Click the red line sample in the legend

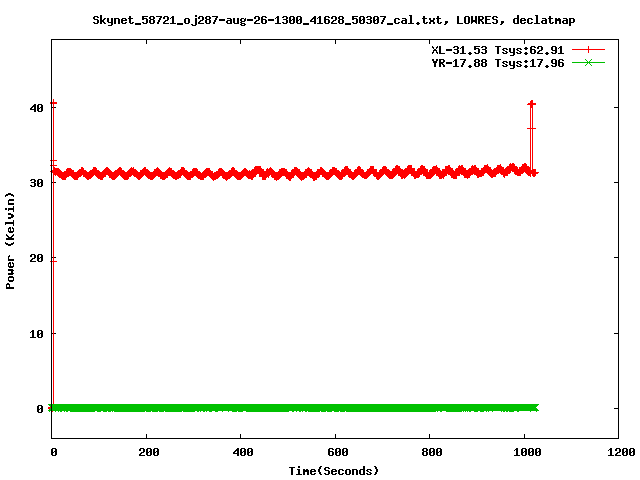point(588,50)
